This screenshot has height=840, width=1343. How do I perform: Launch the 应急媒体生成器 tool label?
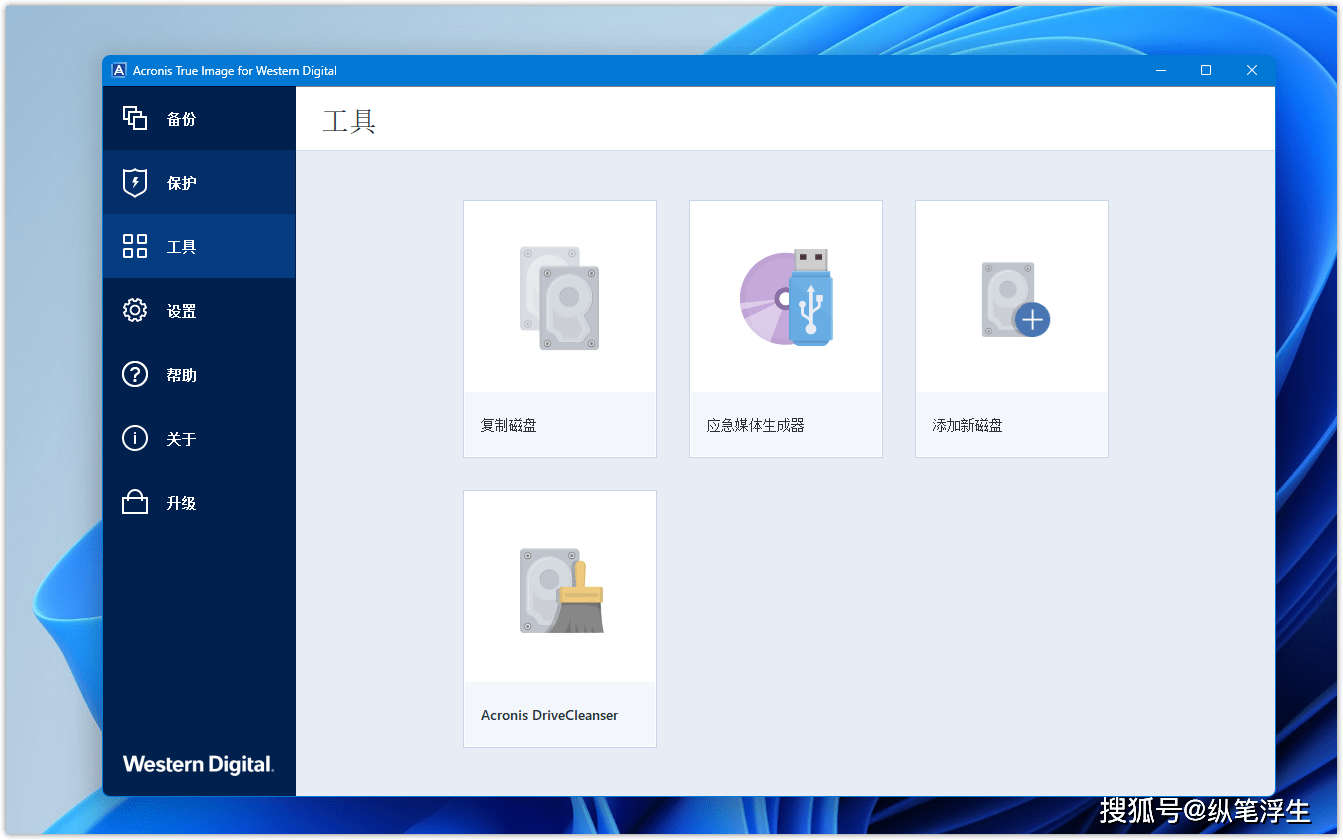[755, 425]
